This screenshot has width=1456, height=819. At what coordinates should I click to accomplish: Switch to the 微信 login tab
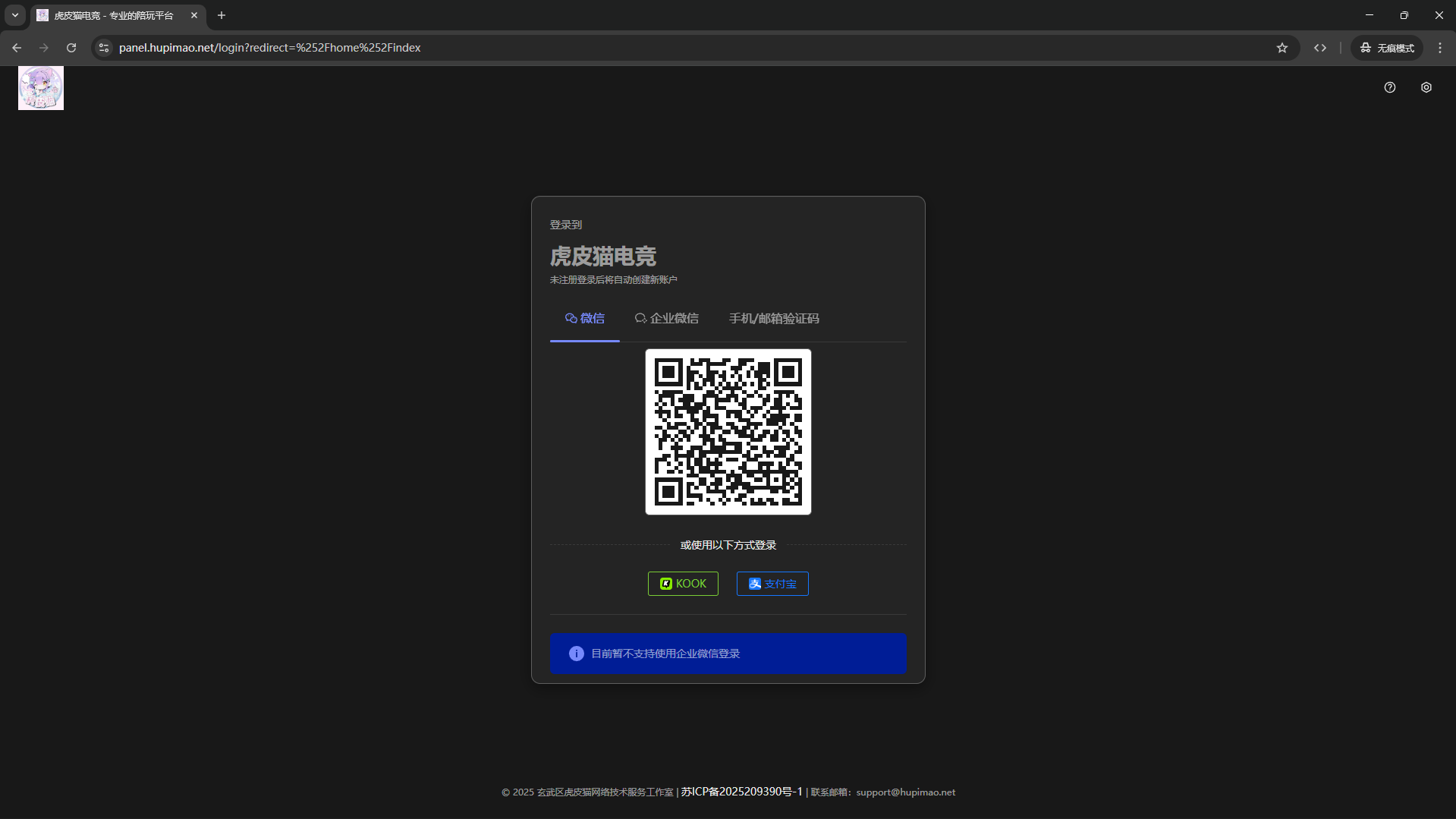pos(584,319)
